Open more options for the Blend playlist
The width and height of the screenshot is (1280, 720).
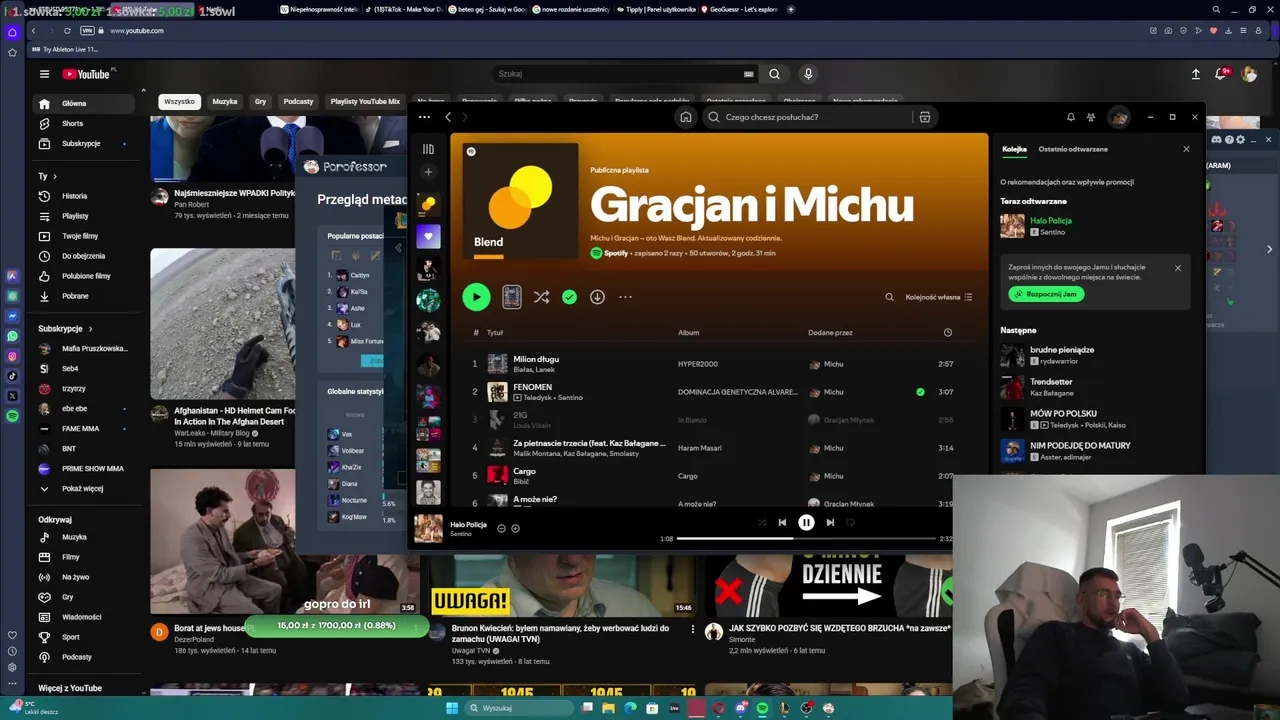625,297
